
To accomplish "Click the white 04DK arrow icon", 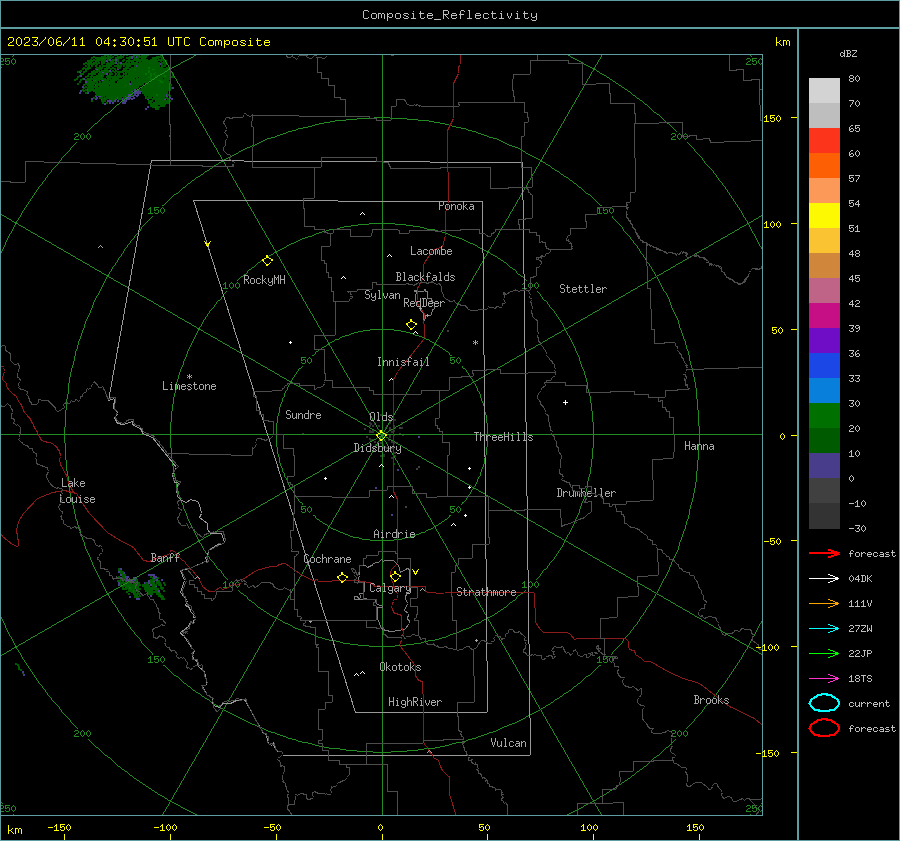I will coord(824,579).
